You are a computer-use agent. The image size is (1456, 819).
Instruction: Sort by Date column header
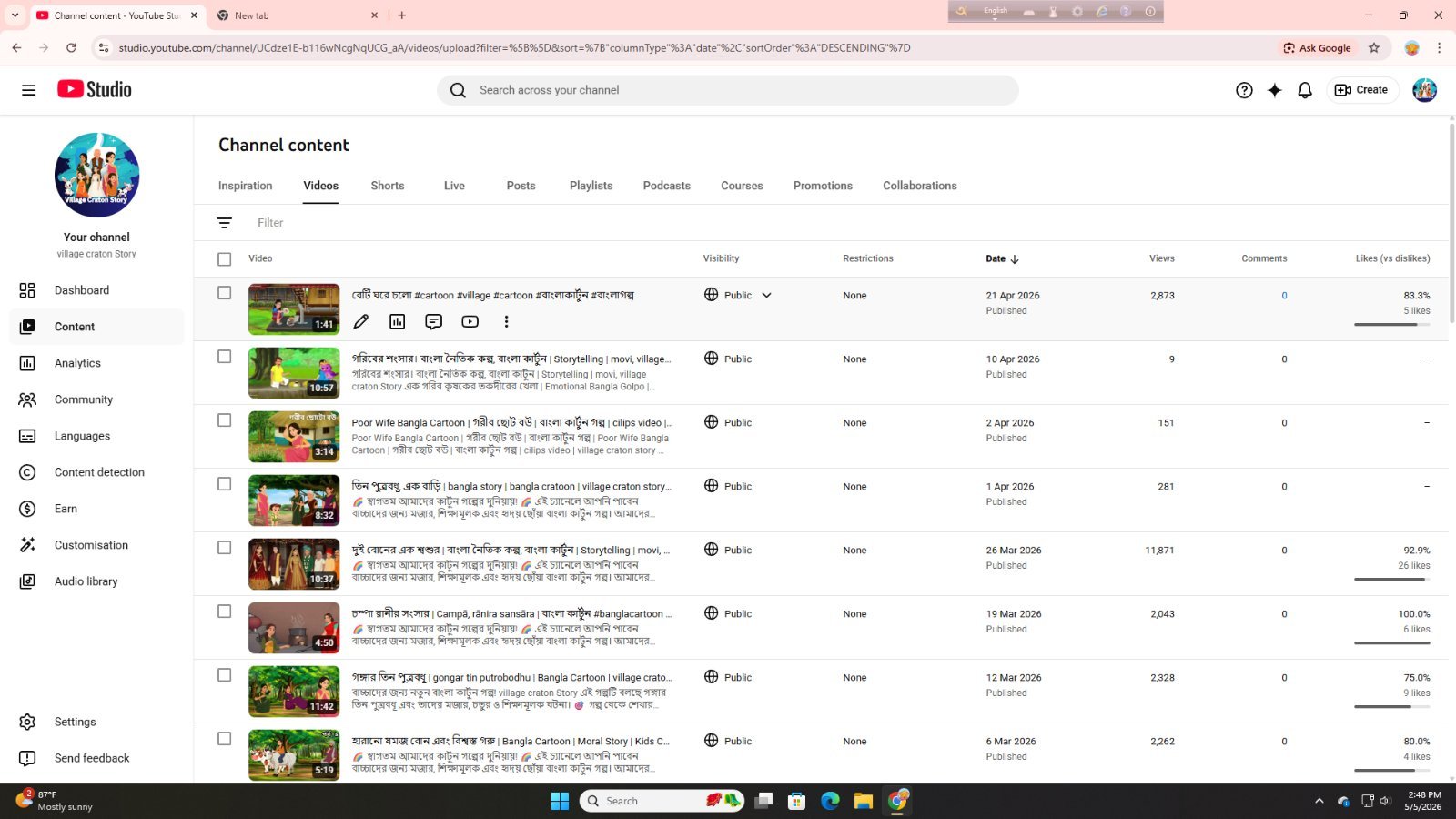[1002, 258]
